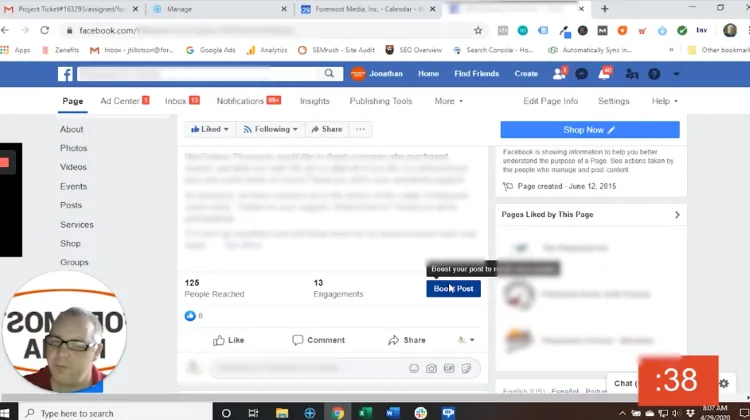Expand Pages Liked by This Page chevron
Viewport: 750px width, 420px height.
coord(677,215)
